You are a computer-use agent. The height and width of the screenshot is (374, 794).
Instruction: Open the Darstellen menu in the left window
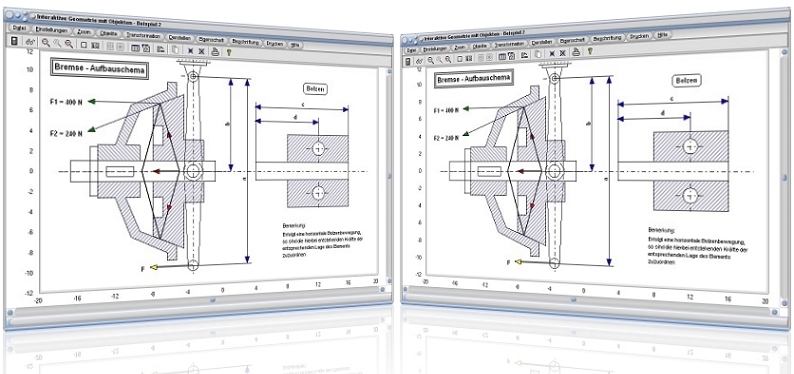point(179,38)
